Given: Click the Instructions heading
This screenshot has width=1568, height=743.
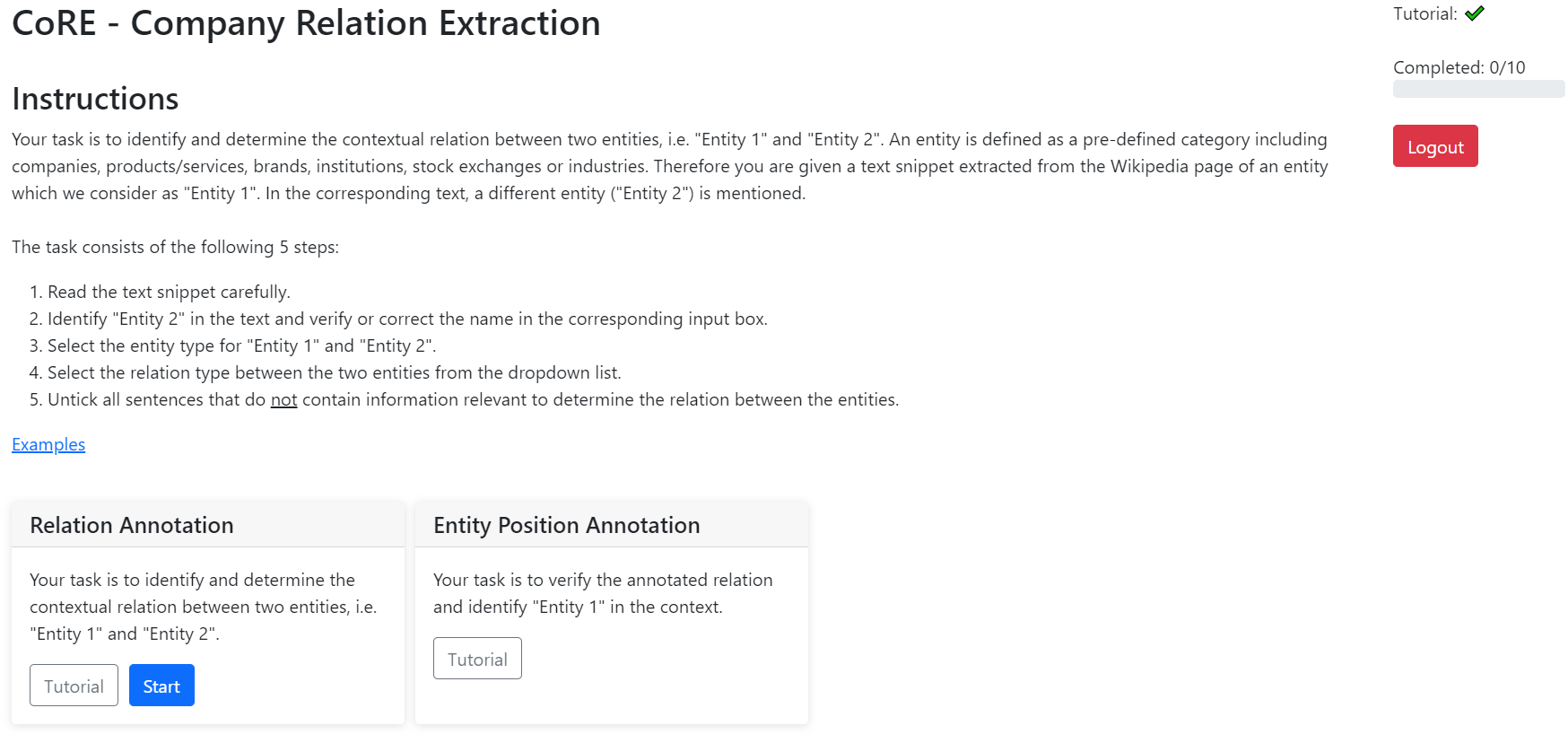Looking at the screenshot, I should [95, 99].
